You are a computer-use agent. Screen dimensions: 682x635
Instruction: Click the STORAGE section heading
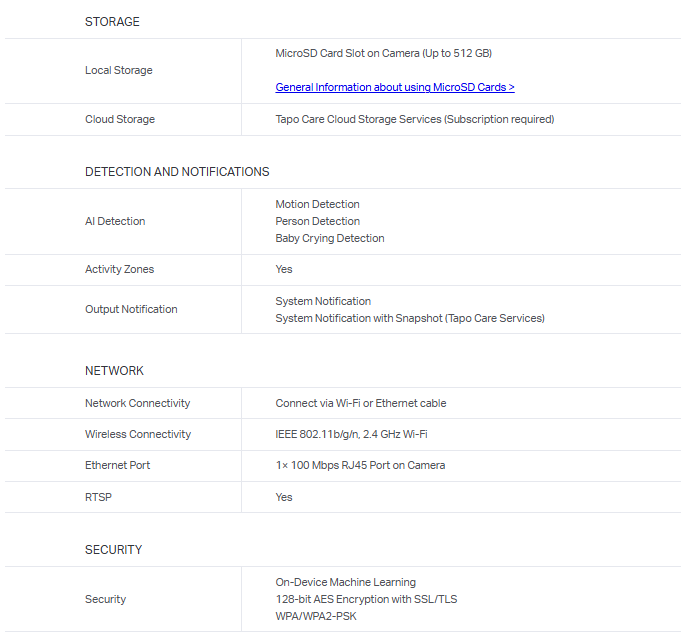112,22
